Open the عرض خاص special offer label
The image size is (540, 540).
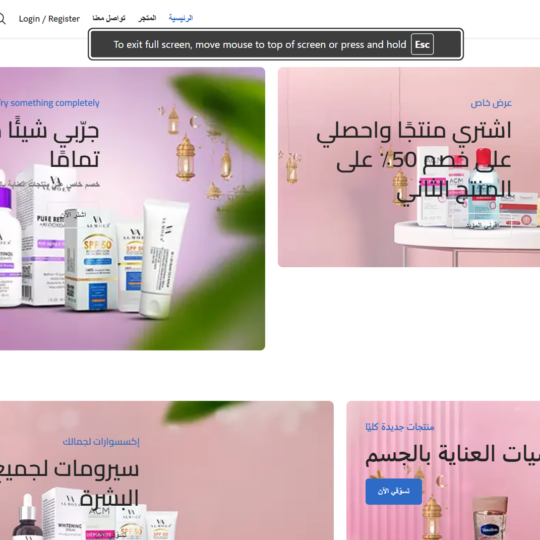coord(491,103)
